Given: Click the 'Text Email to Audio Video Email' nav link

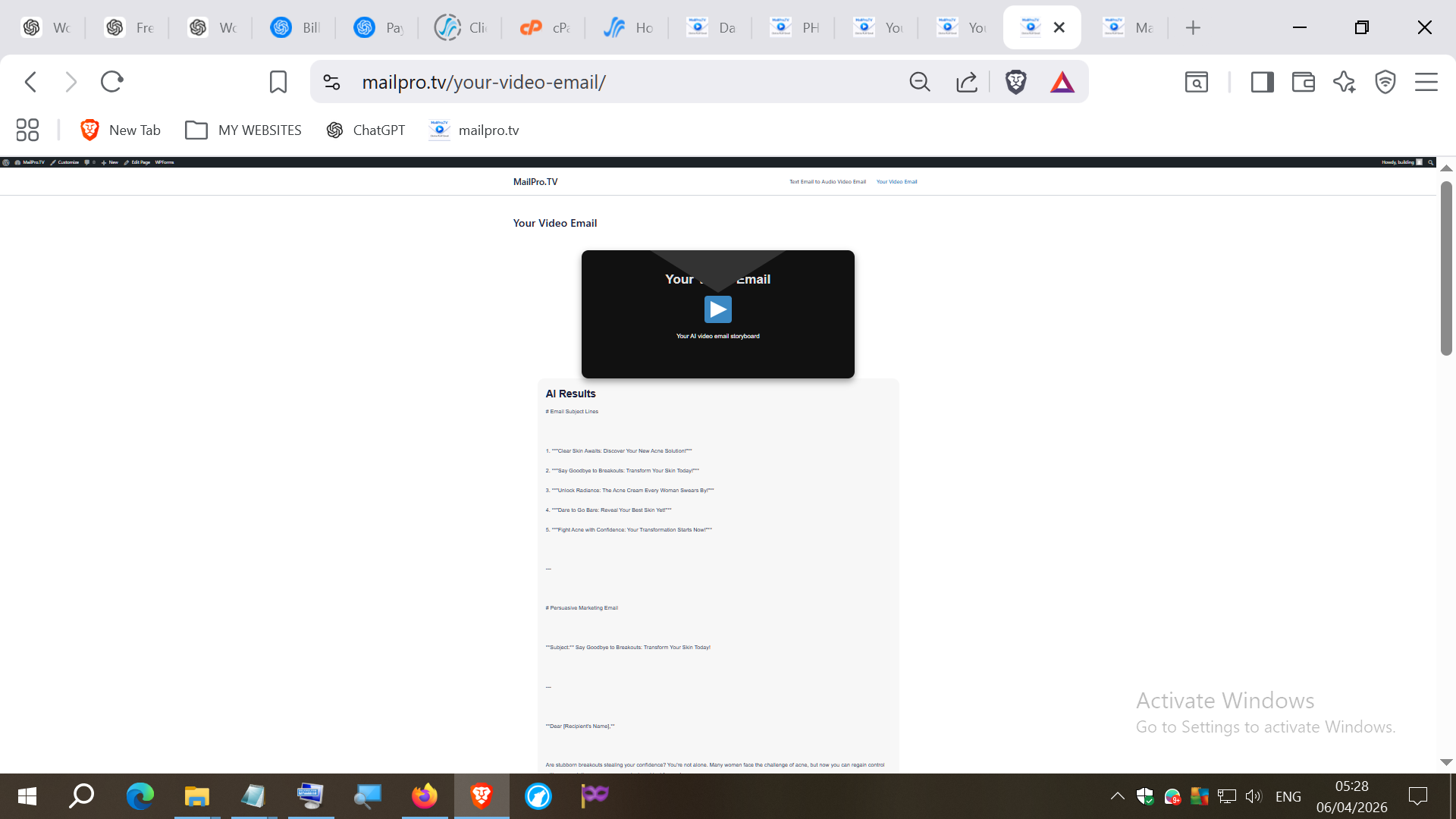Looking at the screenshot, I should 827,182.
